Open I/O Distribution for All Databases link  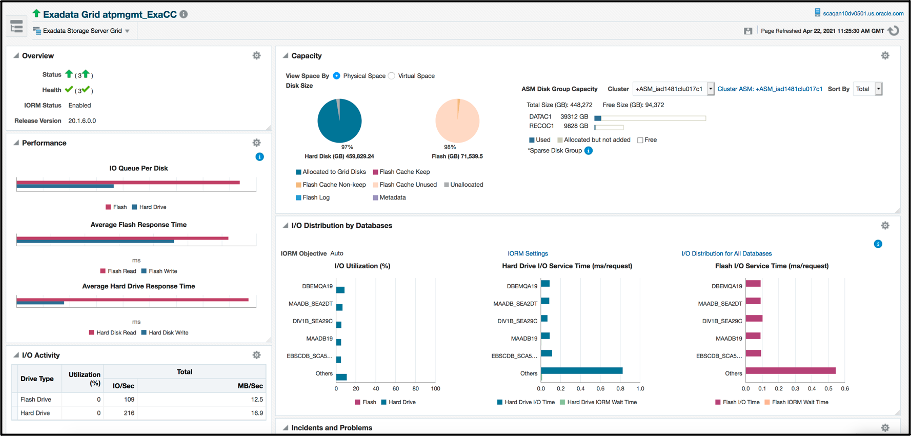726,253
